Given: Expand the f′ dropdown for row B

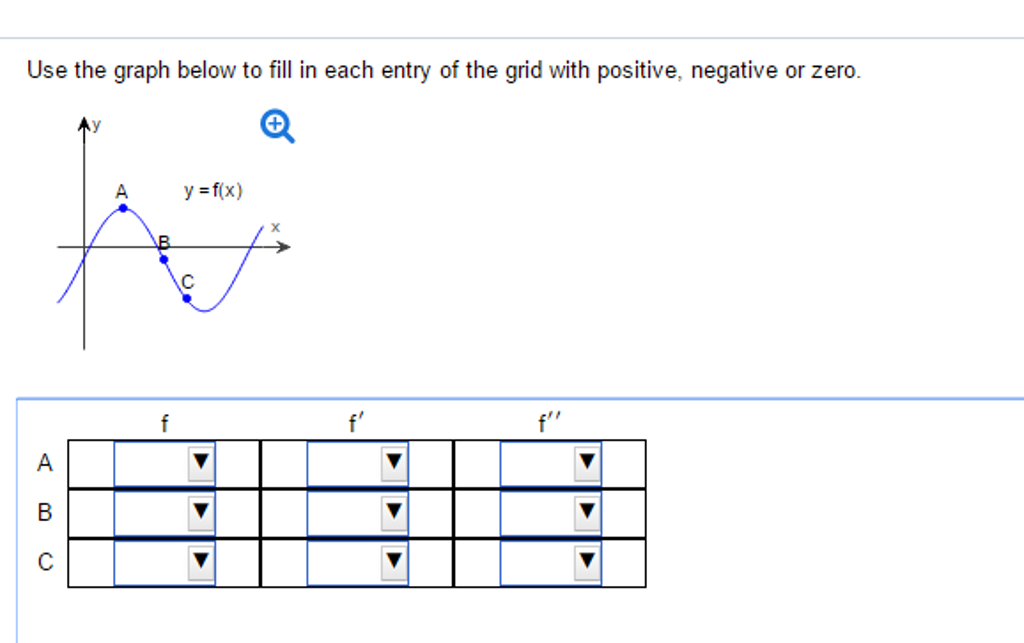Looking at the screenshot, I should click(358, 513).
